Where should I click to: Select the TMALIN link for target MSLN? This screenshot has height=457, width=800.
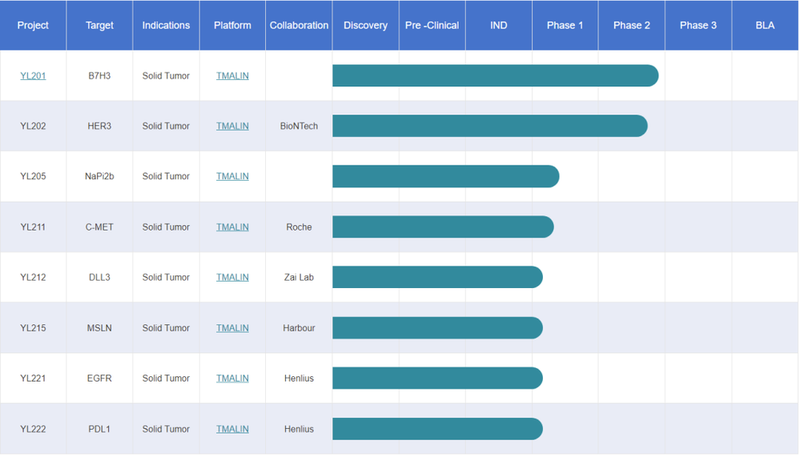click(232, 328)
